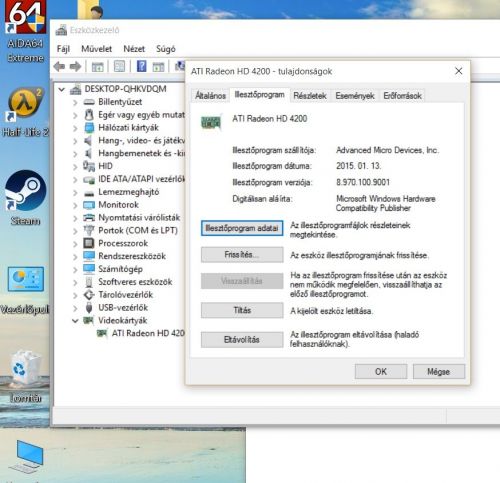500x483 pixels.
Task: Click the Billentyűzet keyboard icon
Action: [89, 102]
